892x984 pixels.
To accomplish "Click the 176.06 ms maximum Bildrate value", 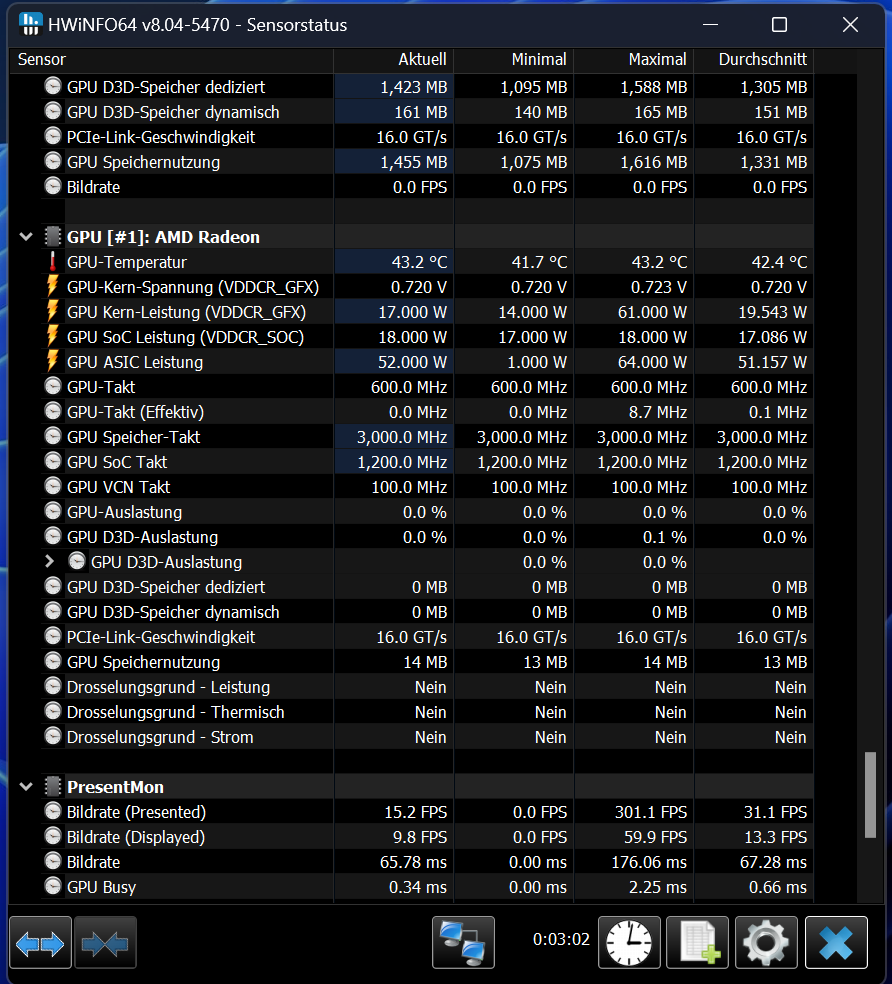I will tap(649, 862).
